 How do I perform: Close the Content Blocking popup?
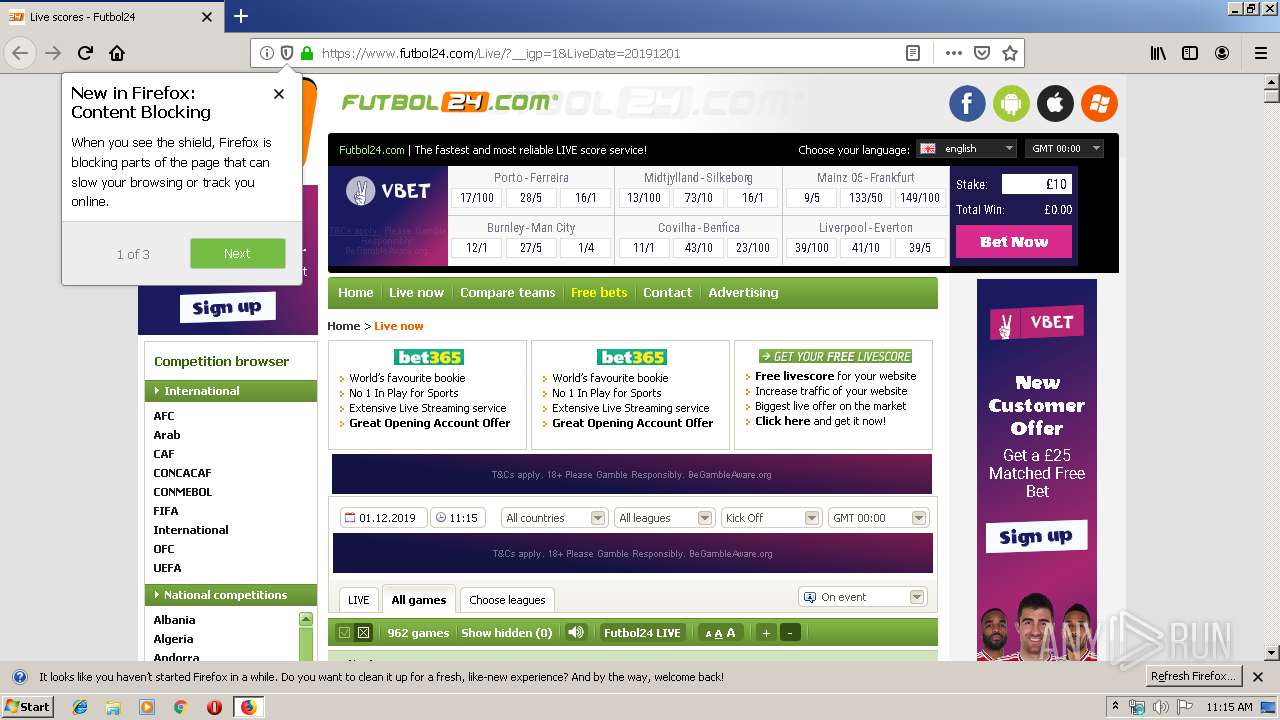[279, 94]
